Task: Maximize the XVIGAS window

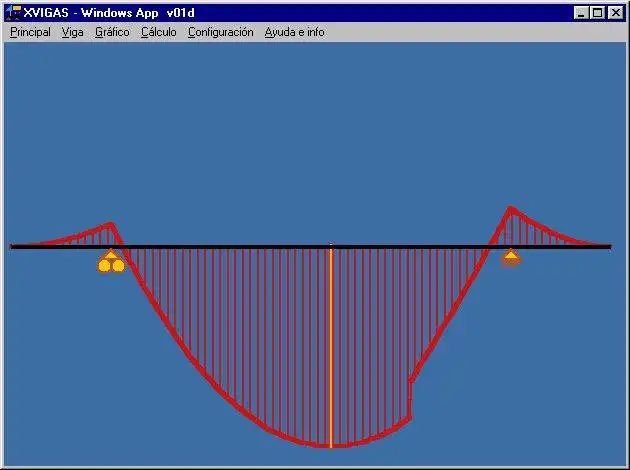Action: click(597, 13)
